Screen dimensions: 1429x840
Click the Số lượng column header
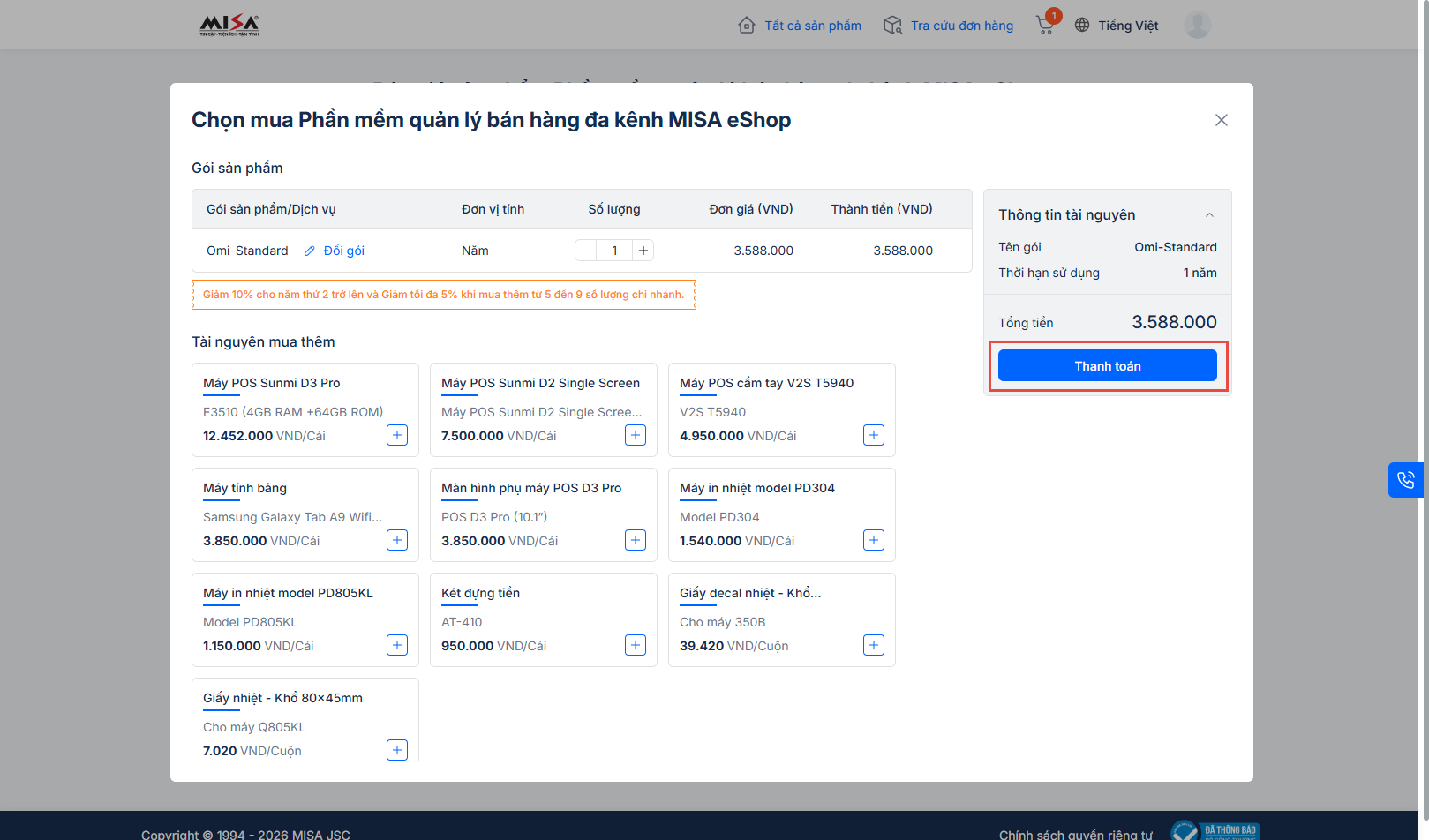(x=614, y=209)
